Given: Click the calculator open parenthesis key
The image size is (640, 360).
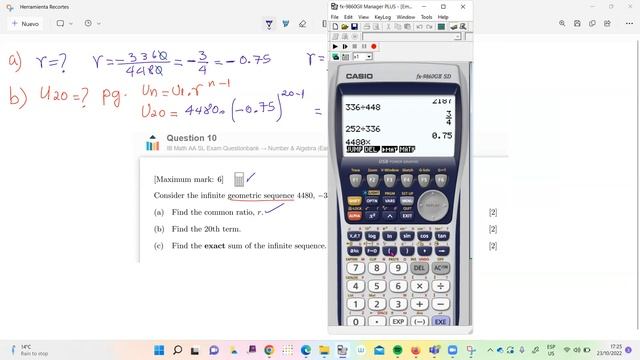Looking at the screenshot, I should click(389, 251).
